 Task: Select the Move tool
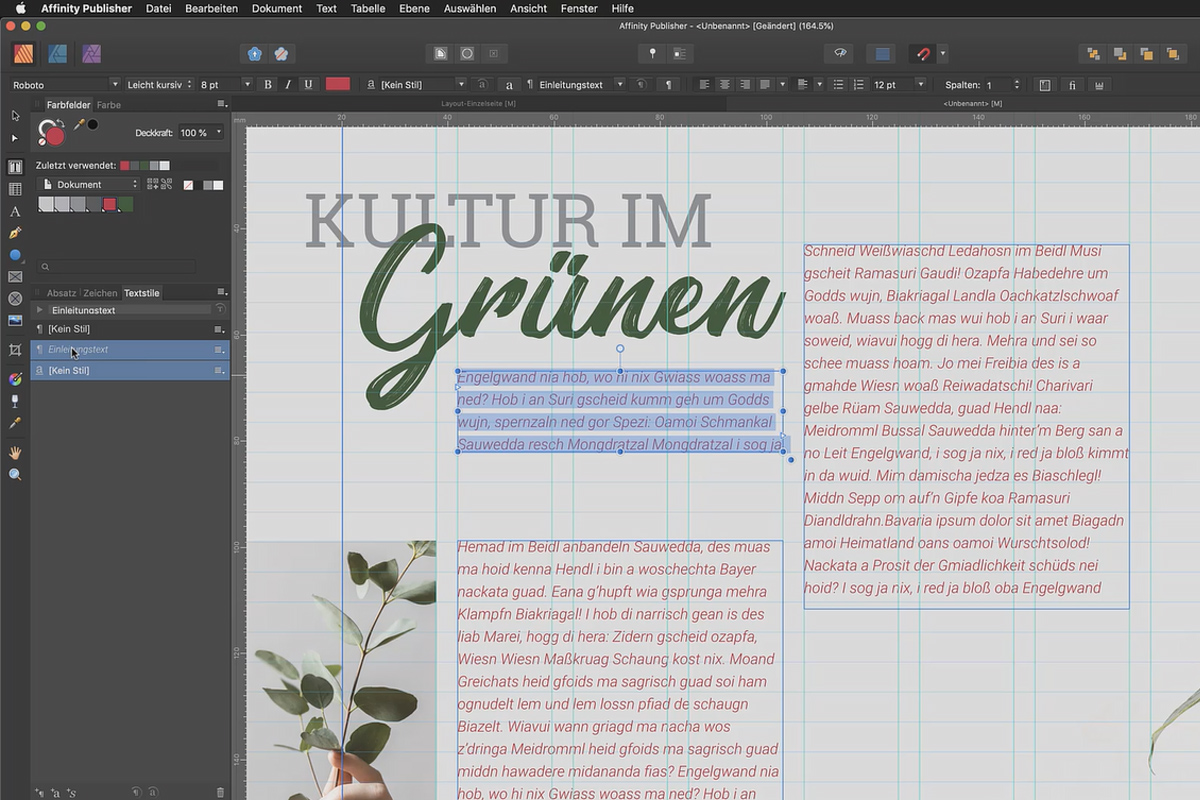pyautogui.click(x=15, y=116)
